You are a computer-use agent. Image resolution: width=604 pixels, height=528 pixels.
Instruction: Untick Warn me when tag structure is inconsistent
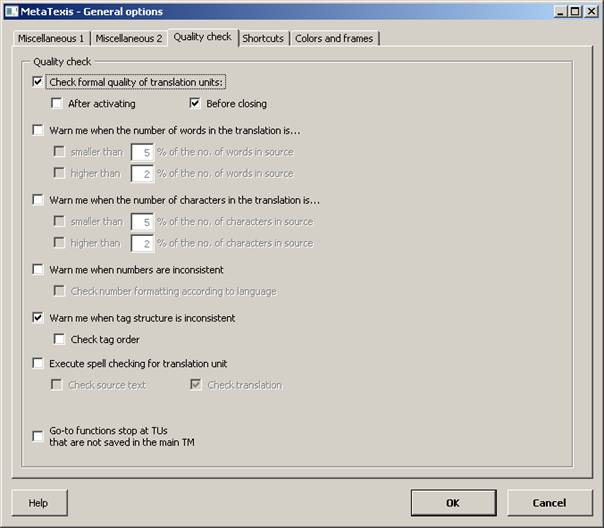pos(38,318)
